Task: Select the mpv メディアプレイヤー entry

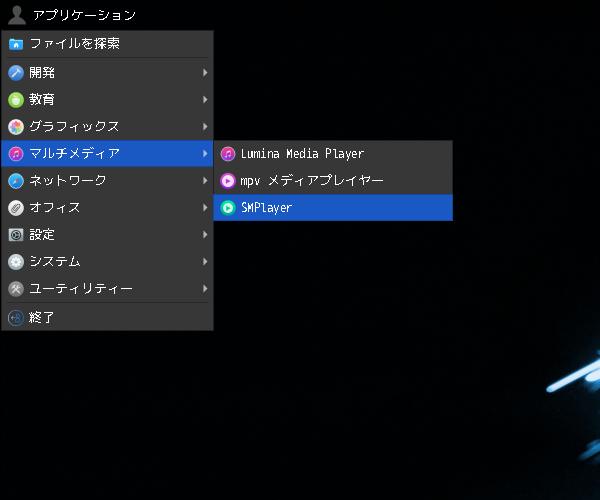Action: pyautogui.click(x=333, y=181)
